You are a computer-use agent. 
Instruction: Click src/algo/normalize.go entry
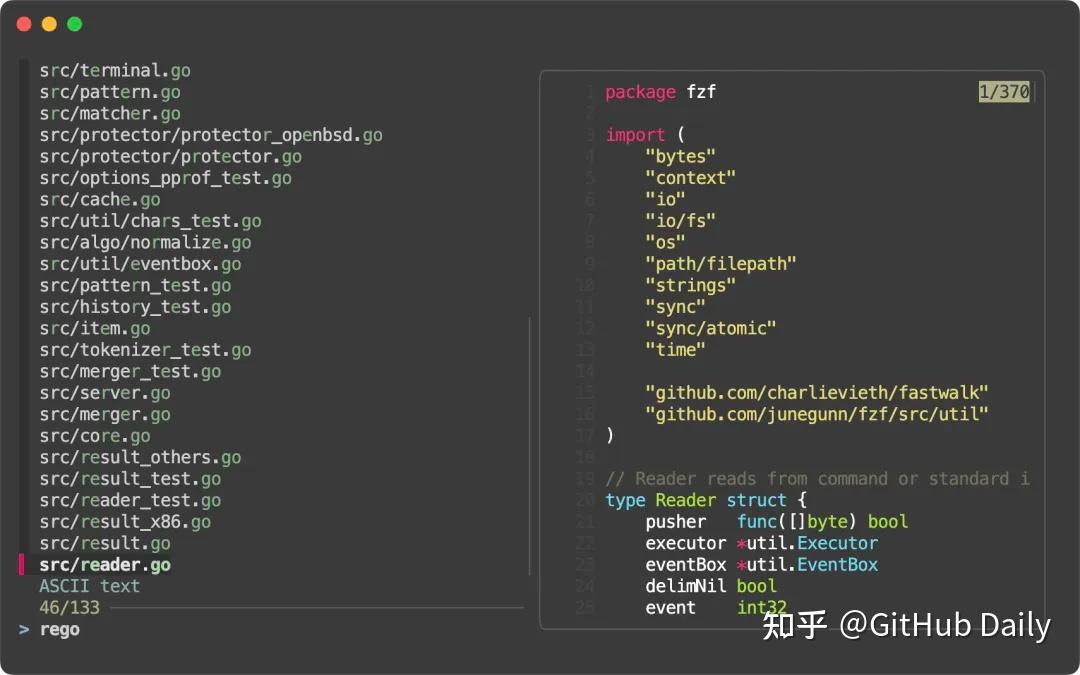point(145,243)
